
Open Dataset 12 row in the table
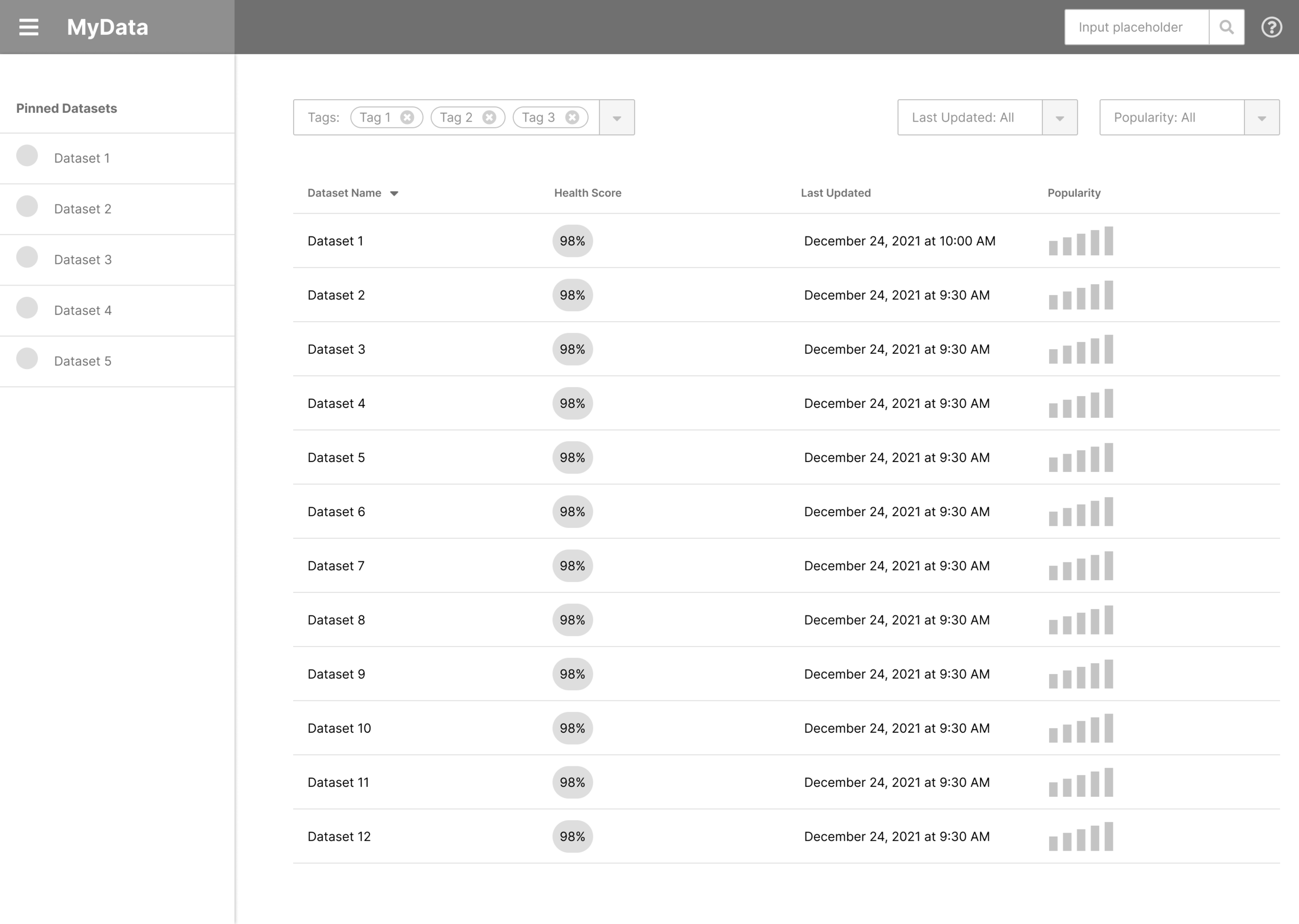339,836
